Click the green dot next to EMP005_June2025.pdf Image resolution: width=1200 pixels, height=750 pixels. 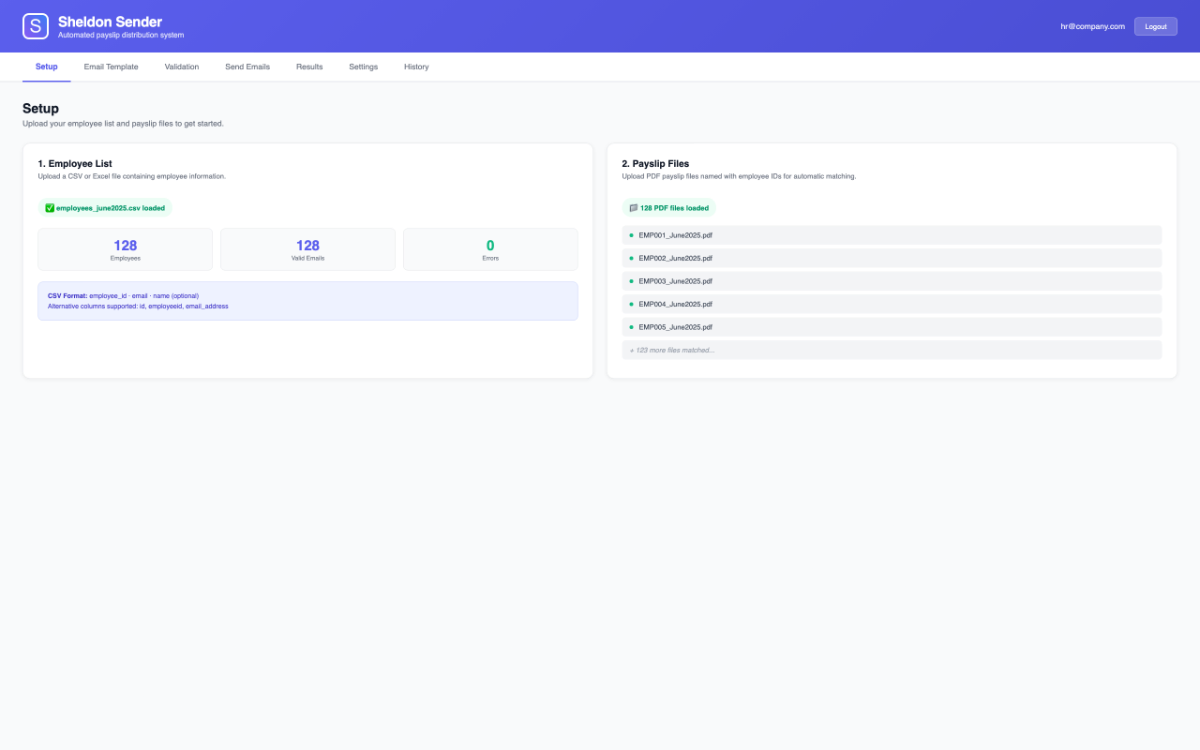[631, 327]
